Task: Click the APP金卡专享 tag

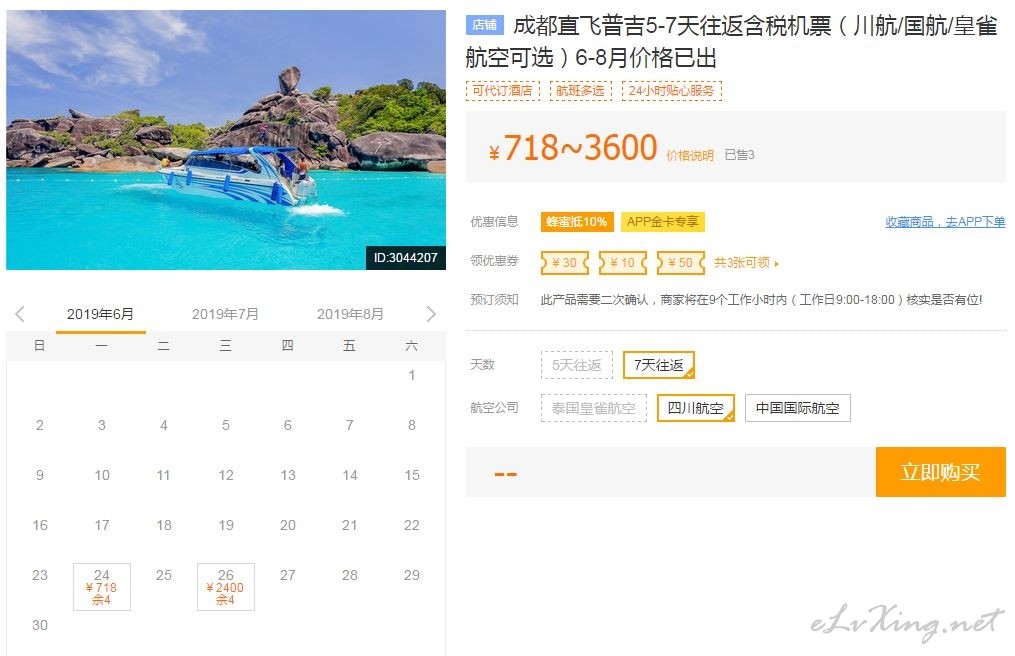Action: (663, 221)
